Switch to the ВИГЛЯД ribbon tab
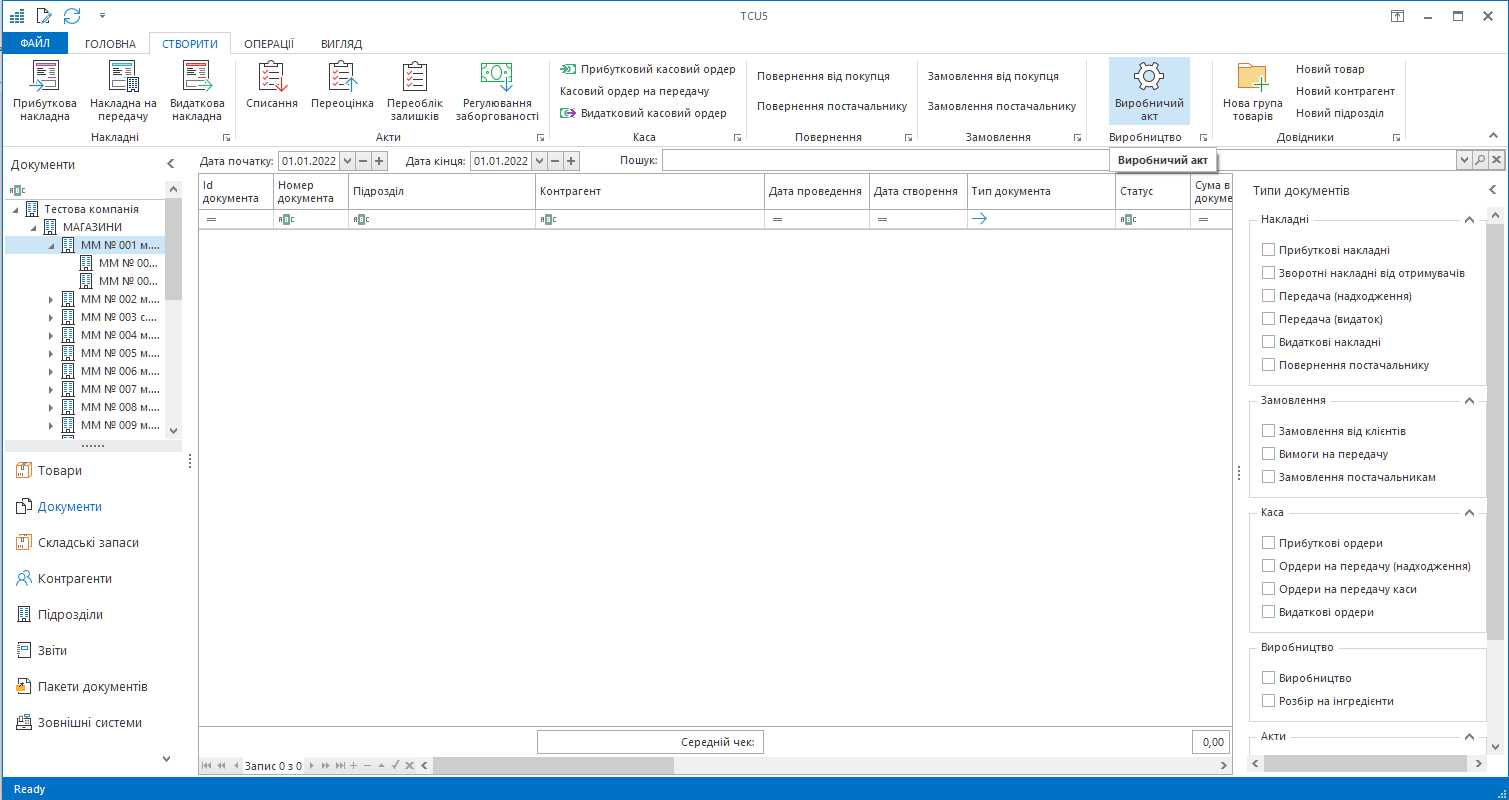The image size is (1509, 800). coord(342,44)
